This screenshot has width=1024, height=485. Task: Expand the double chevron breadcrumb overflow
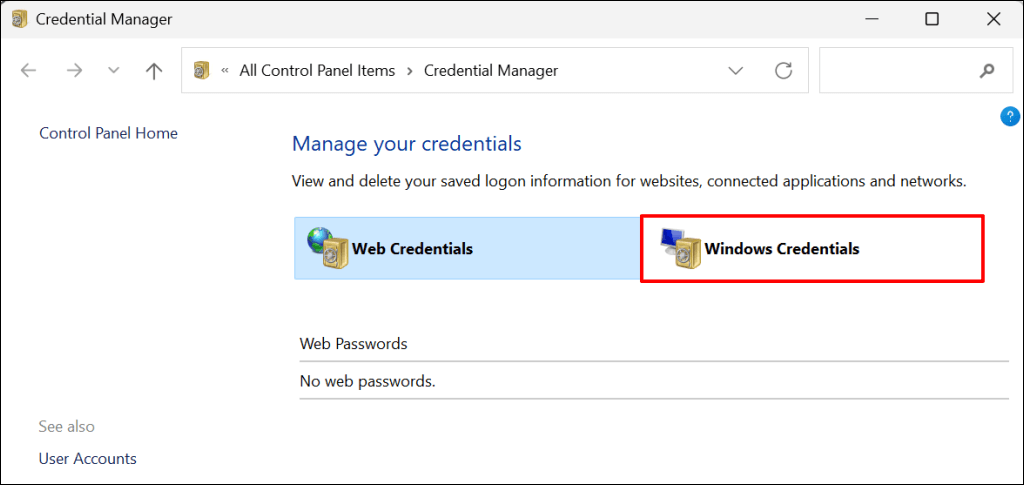[225, 71]
